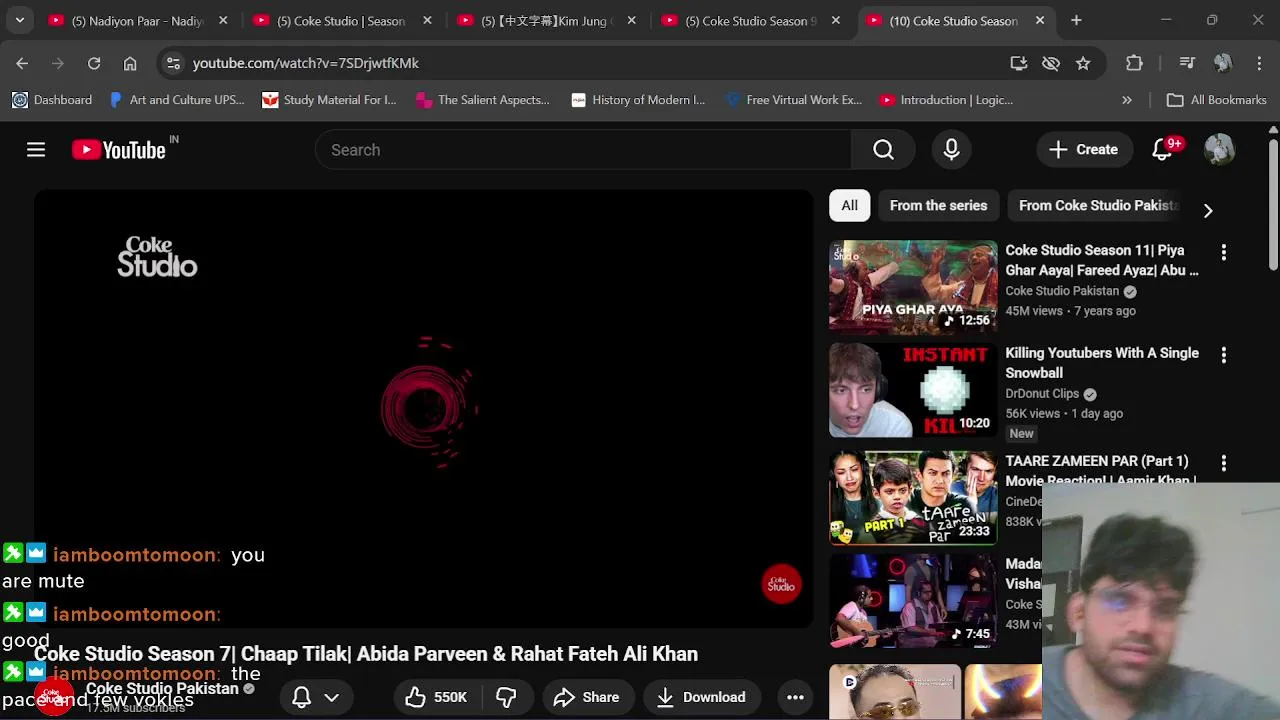Bookmark this page with star

(1083, 63)
